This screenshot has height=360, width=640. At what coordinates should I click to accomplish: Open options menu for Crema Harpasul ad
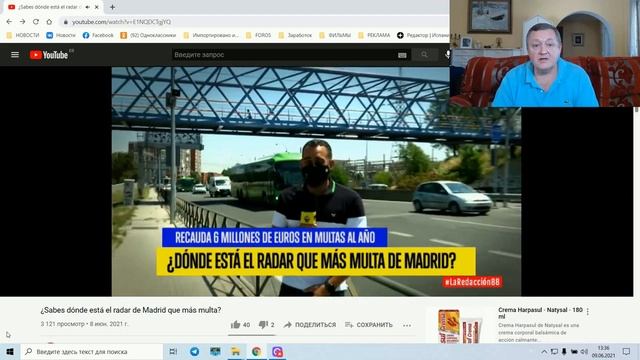(x=588, y=312)
